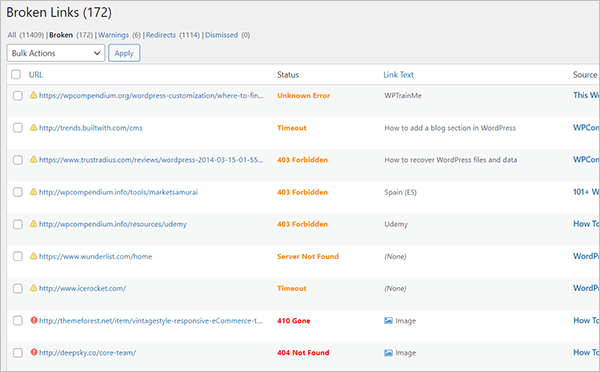The image size is (600, 372).
Task: Click warning icon beside wpcompendium.org URL
Action: point(34,95)
